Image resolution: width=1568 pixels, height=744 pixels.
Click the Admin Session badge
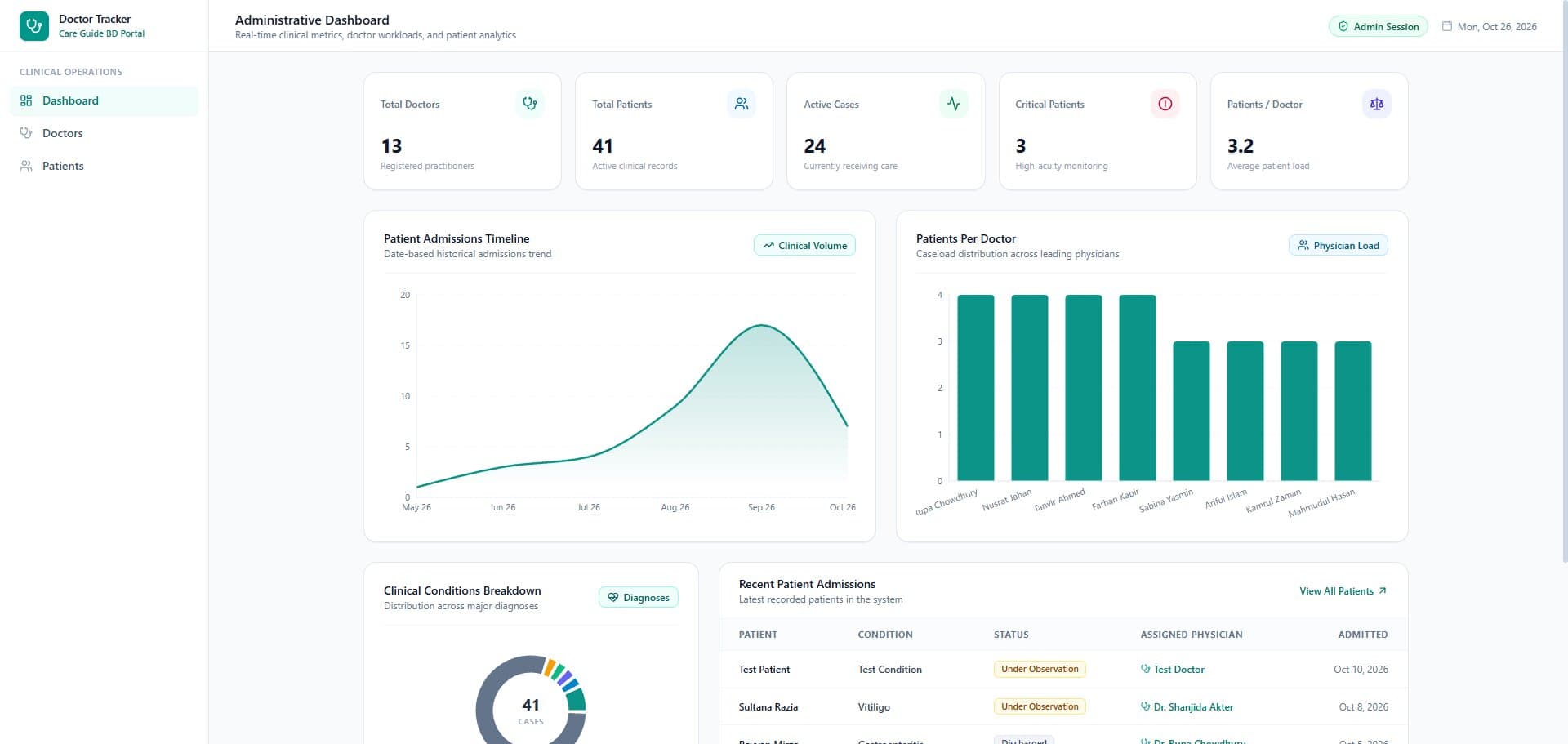point(1379,26)
